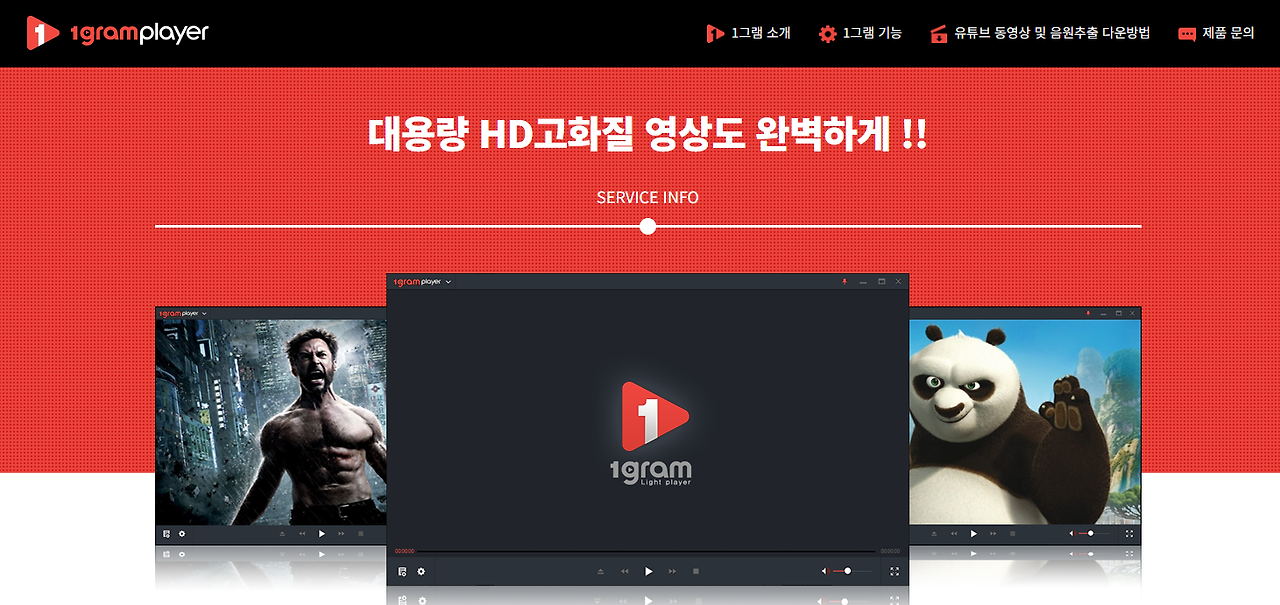Click fast-forward in right panda player
The image size is (1280, 605).
(x=993, y=534)
